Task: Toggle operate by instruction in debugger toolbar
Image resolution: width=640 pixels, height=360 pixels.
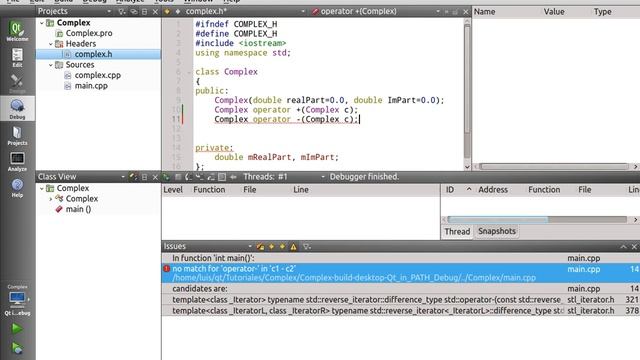Action: tap(222, 177)
